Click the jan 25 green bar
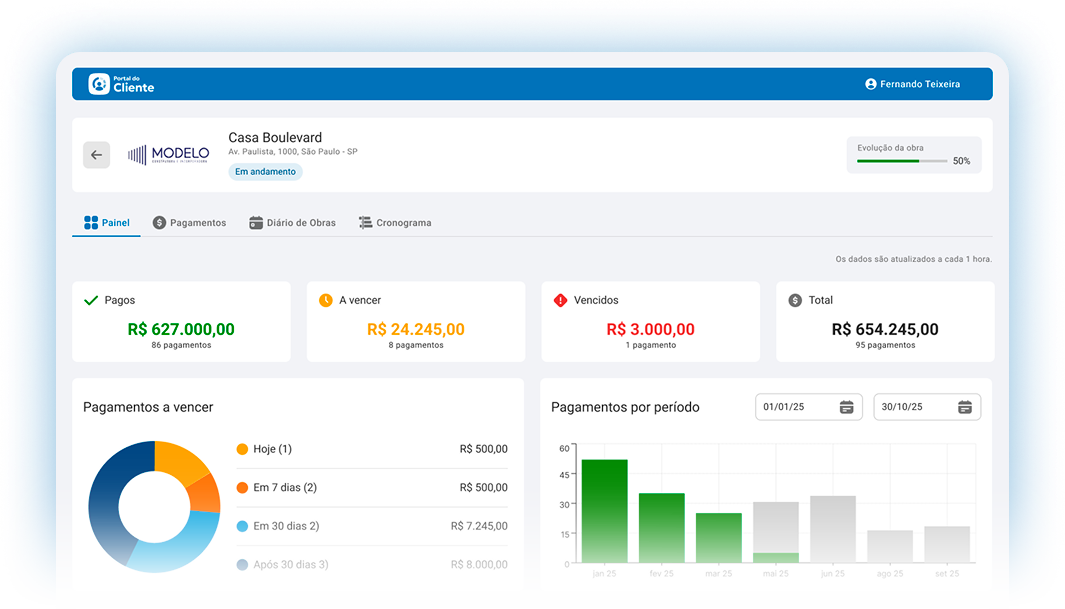1065x609 pixels. 605,511
